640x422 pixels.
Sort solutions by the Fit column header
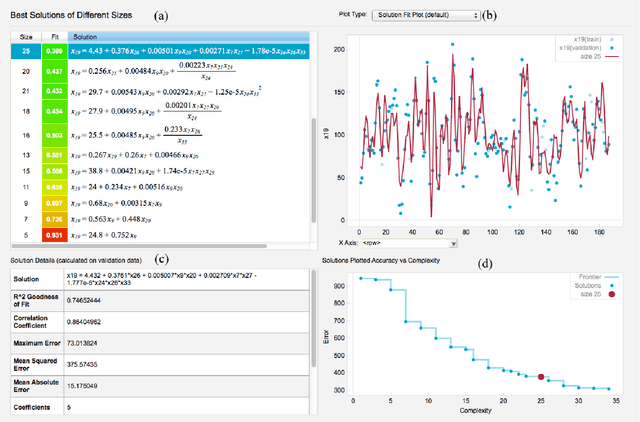pyautogui.click(x=53, y=35)
